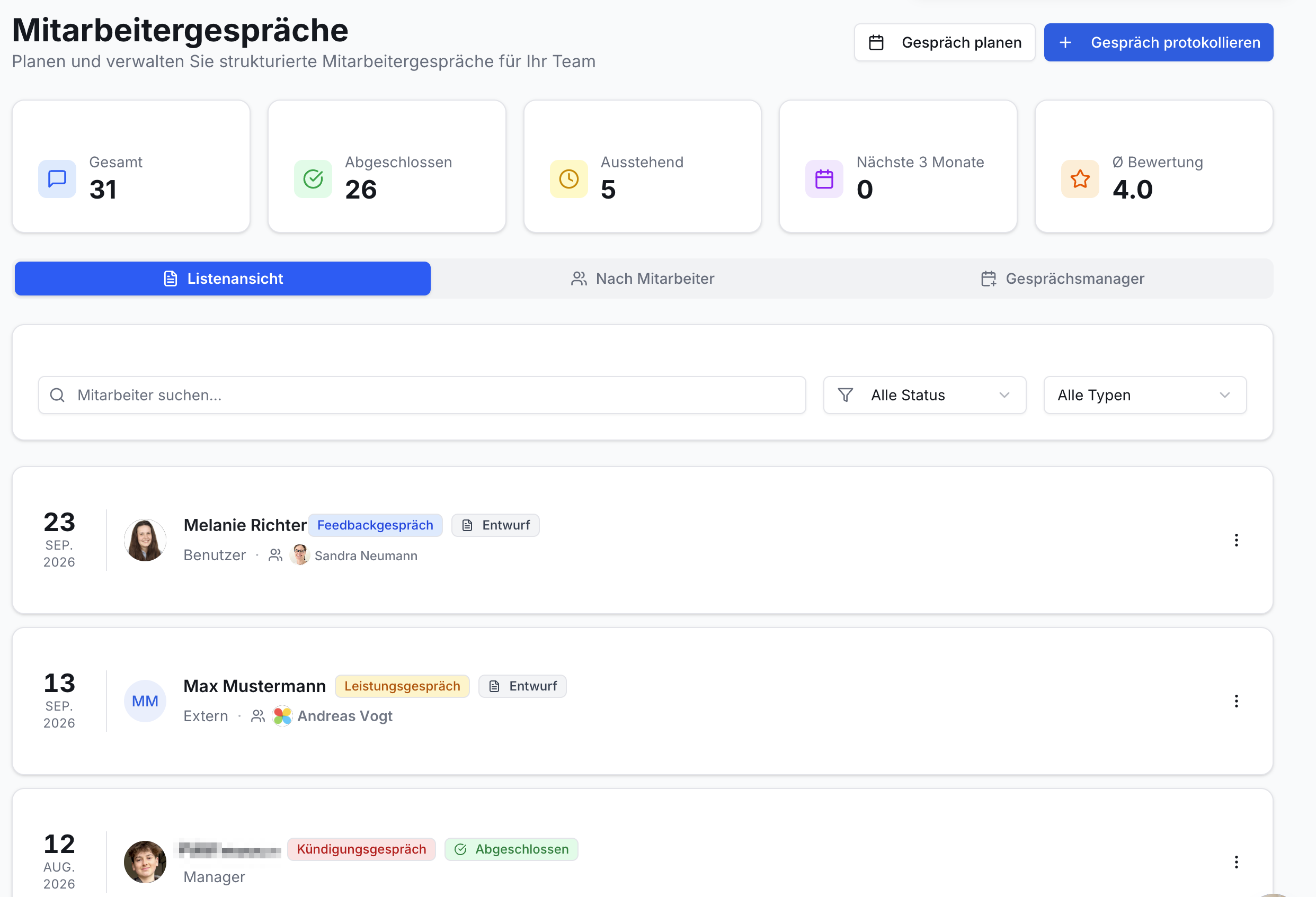Open the more options menu for Melanie Richter
The width and height of the screenshot is (1316, 897).
(1236, 540)
